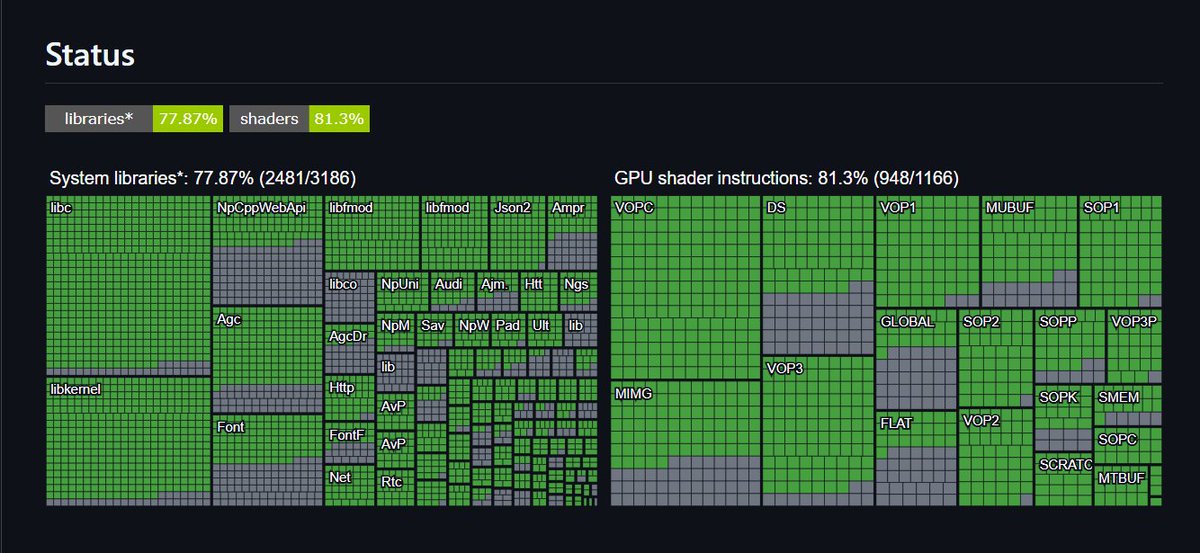Click the VOP3 shader instruction block
Viewport: 1200px width, 553px height.
(818, 430)
